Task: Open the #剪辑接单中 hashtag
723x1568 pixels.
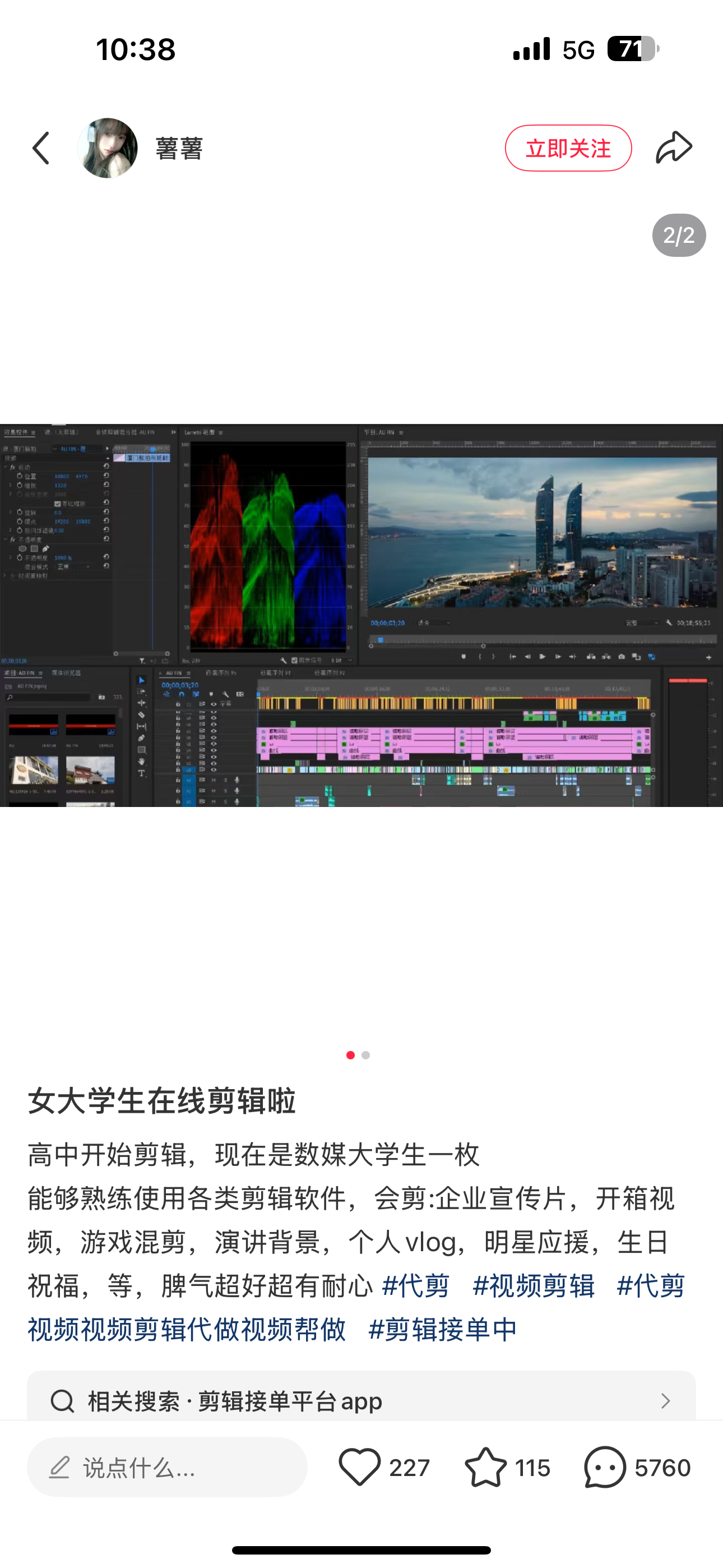Action: [442, 1330]
